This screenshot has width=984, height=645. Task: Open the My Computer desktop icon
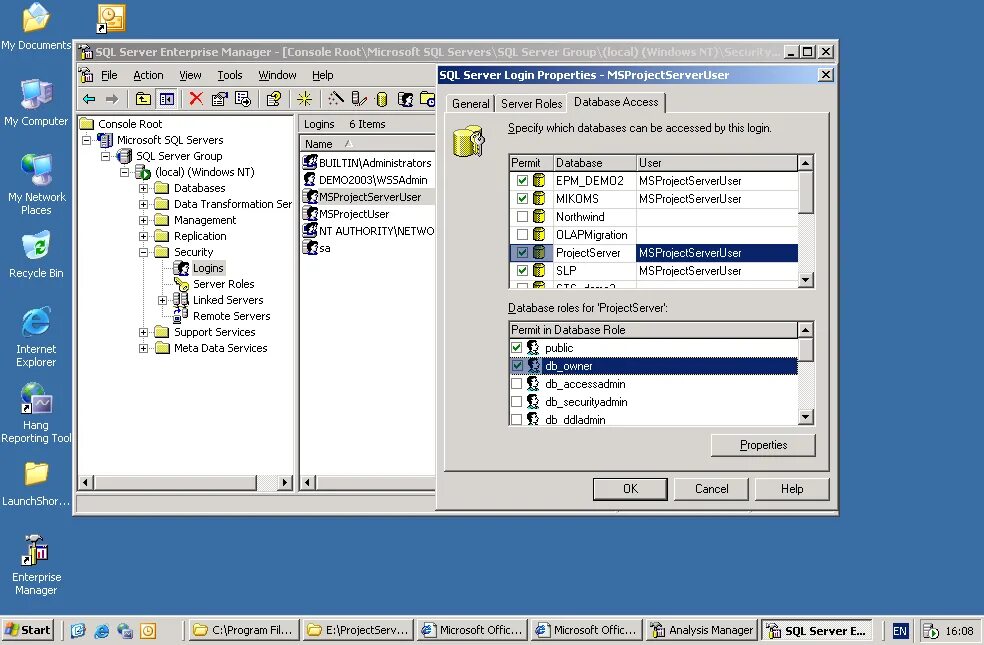(x=36, y=104)
